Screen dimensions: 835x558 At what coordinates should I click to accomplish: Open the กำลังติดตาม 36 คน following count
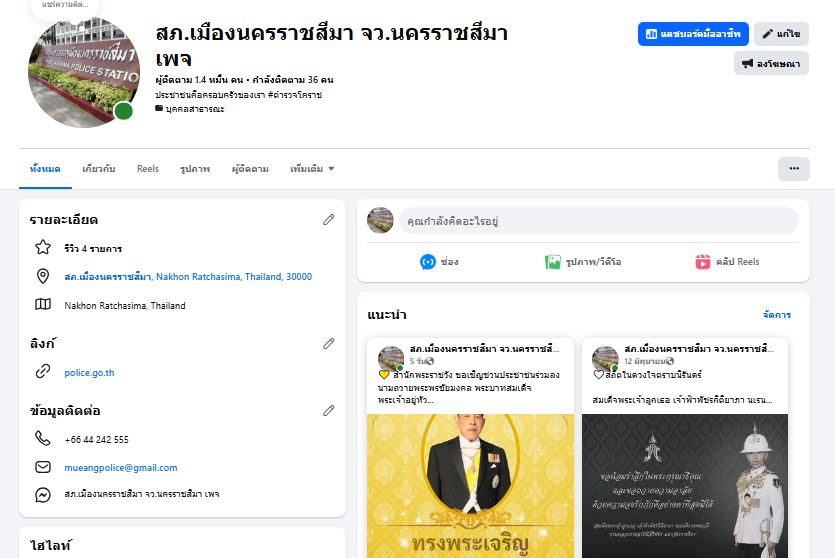[293, 80]
